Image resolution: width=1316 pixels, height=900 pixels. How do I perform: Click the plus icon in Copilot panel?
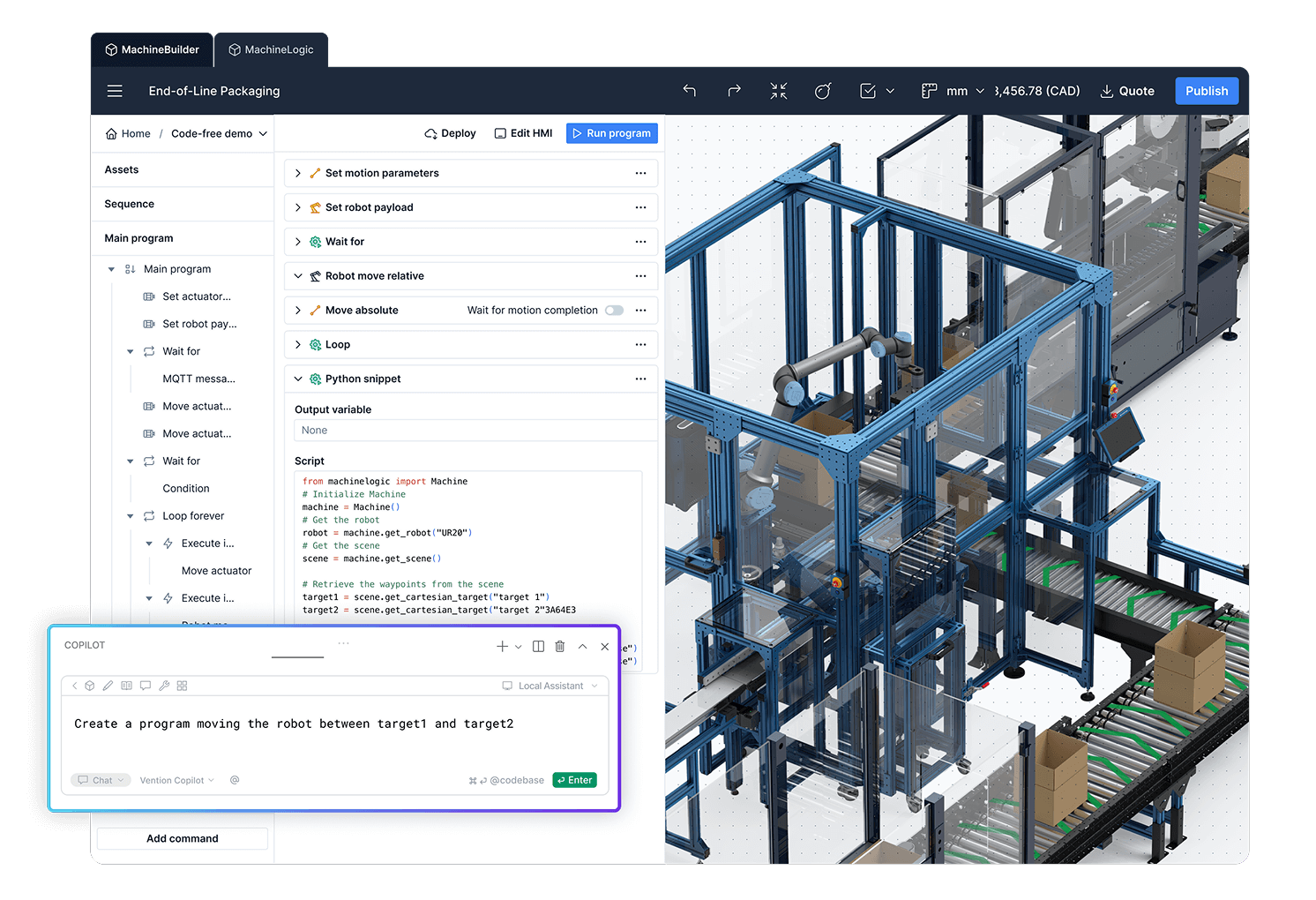coord(502,647)
